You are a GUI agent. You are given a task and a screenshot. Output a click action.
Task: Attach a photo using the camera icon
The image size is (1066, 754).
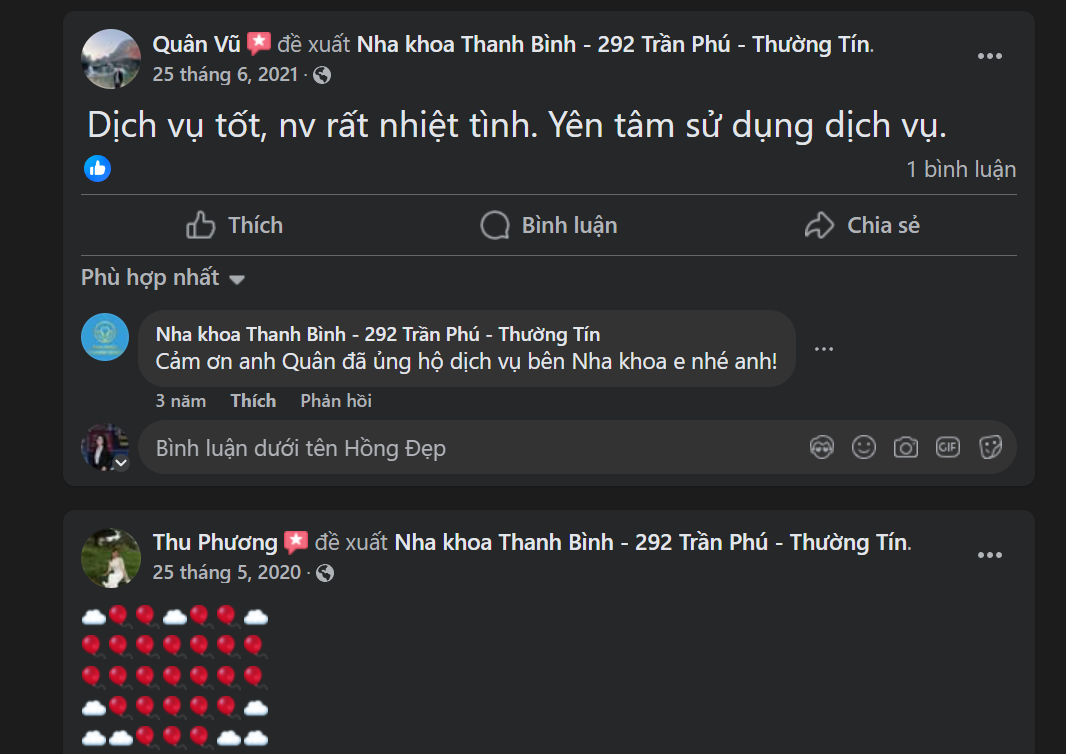pos(906,448)
